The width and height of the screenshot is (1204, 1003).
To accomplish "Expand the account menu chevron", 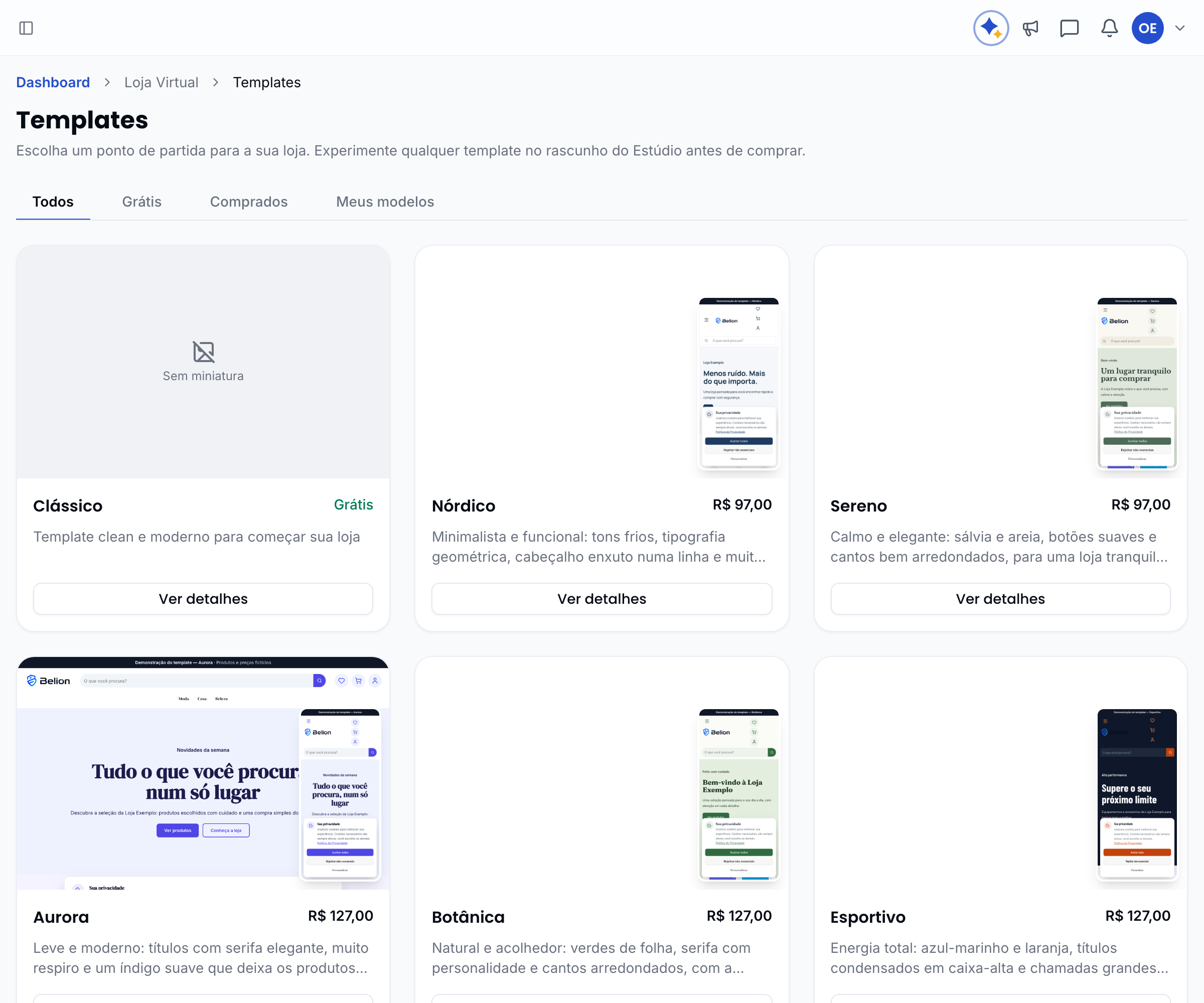I will [1179, 28].
